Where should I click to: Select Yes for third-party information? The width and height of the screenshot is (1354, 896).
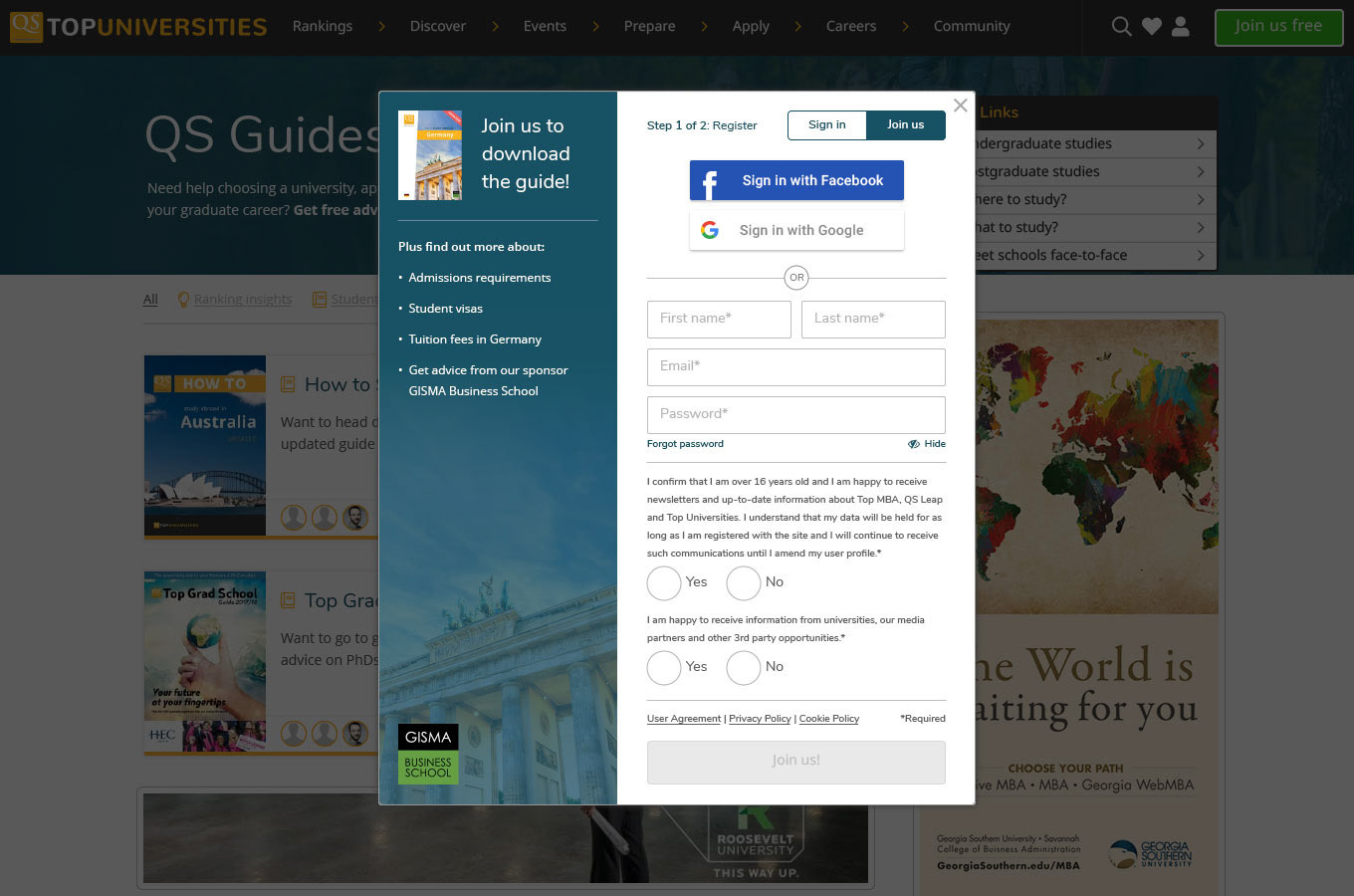[x=664, y=667]
